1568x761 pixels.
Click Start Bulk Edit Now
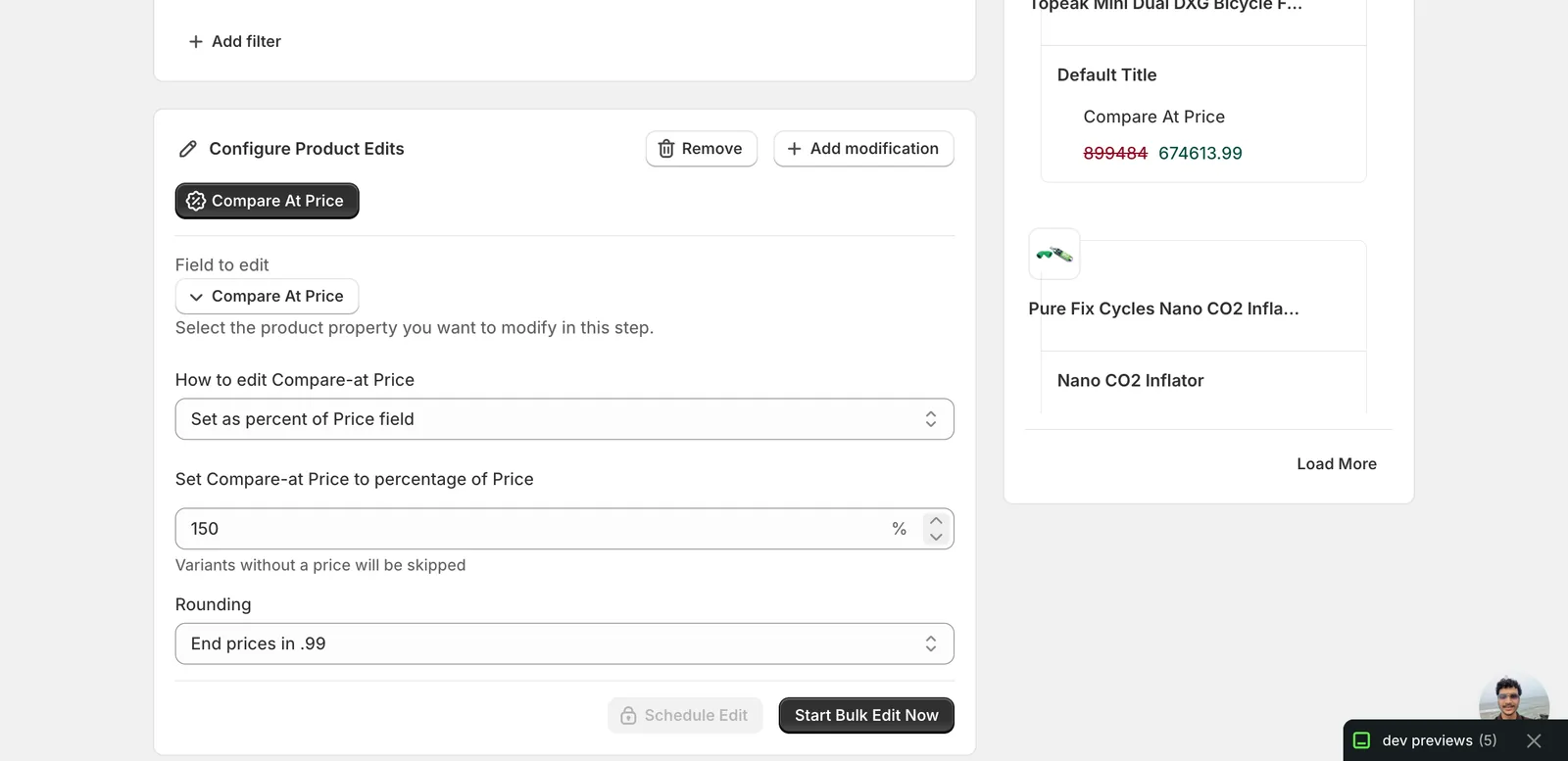tap(866, 716)
